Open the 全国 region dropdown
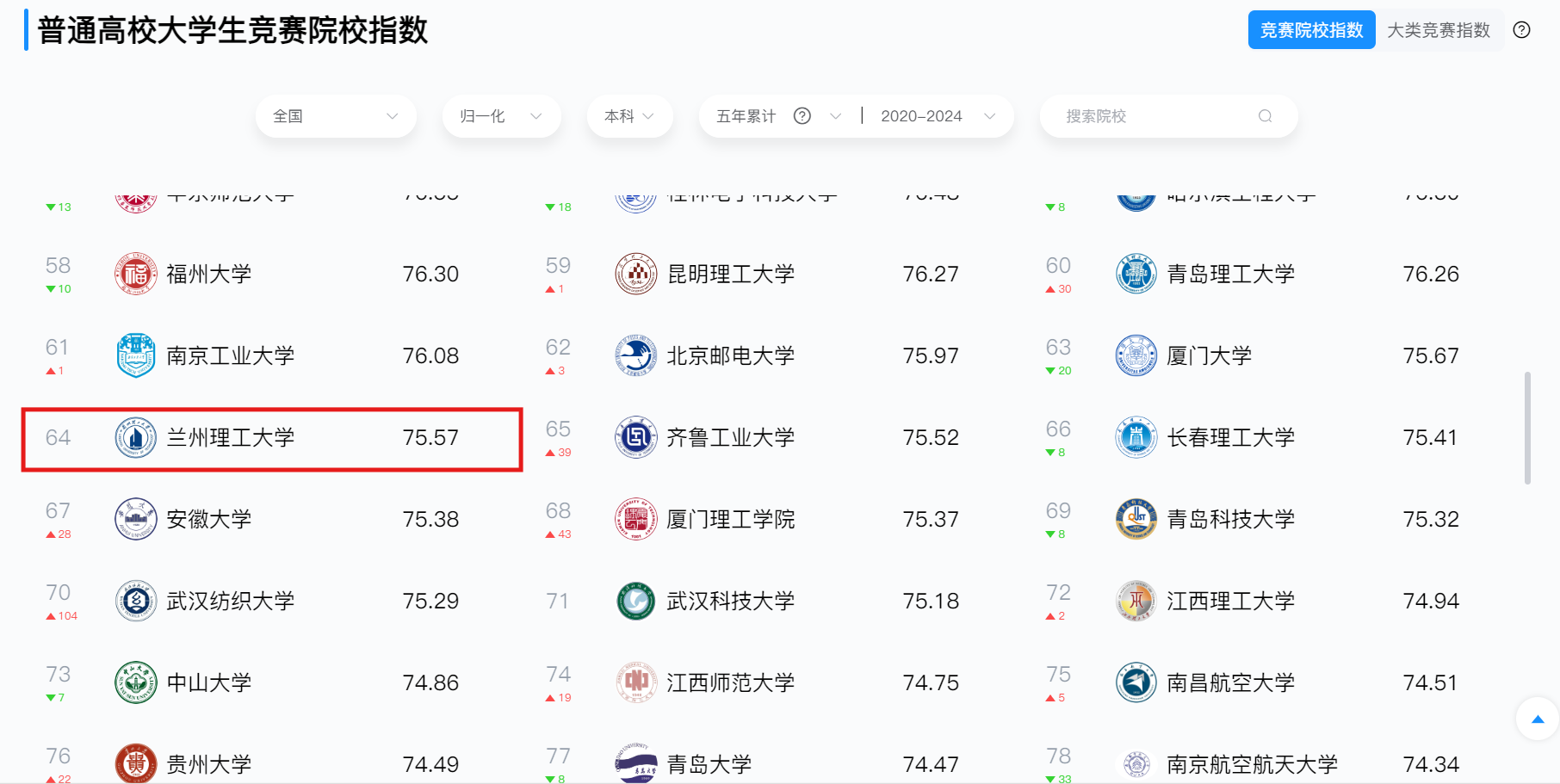 (336, 116)
